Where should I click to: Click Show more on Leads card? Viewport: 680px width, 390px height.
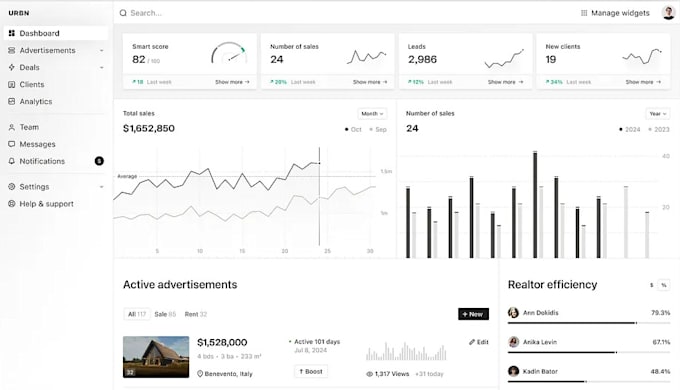point(505,82)
